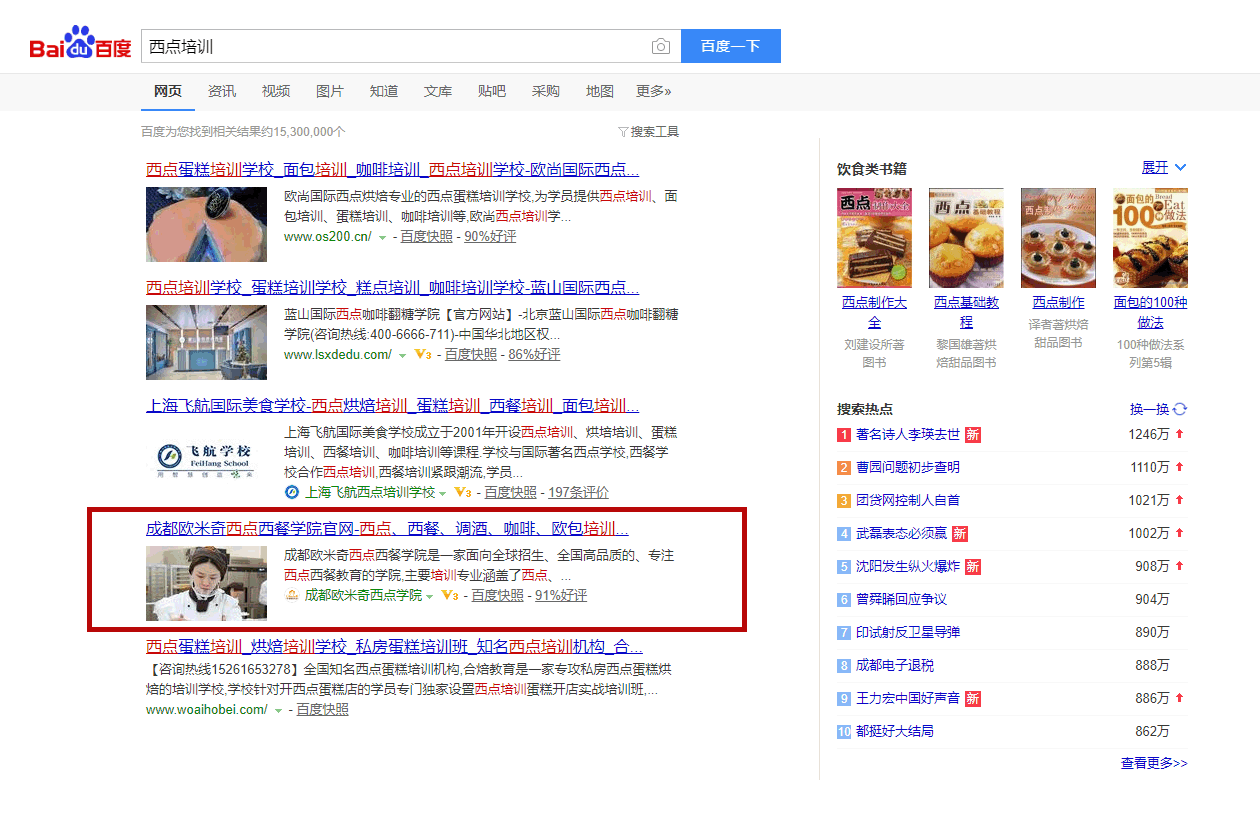Expand the dropdown arrow after www.os200.cn
Viewport: 1260px width, 823px height.
pos(382,237)
